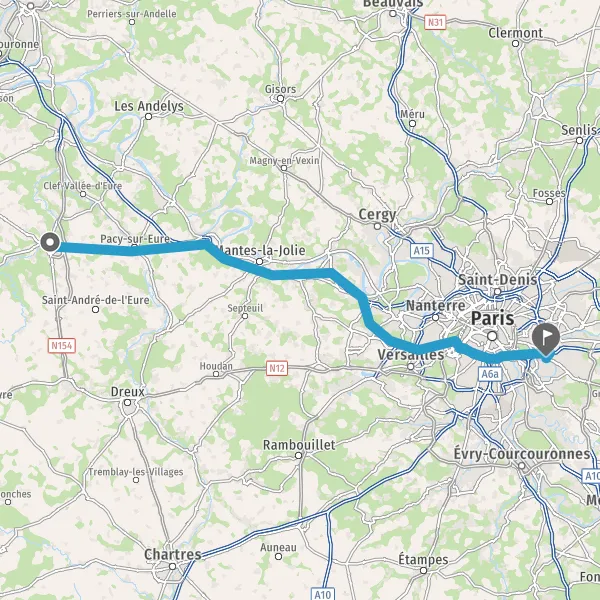Click the destination flag pin marker
600x600 pixels.
point(546,339)
